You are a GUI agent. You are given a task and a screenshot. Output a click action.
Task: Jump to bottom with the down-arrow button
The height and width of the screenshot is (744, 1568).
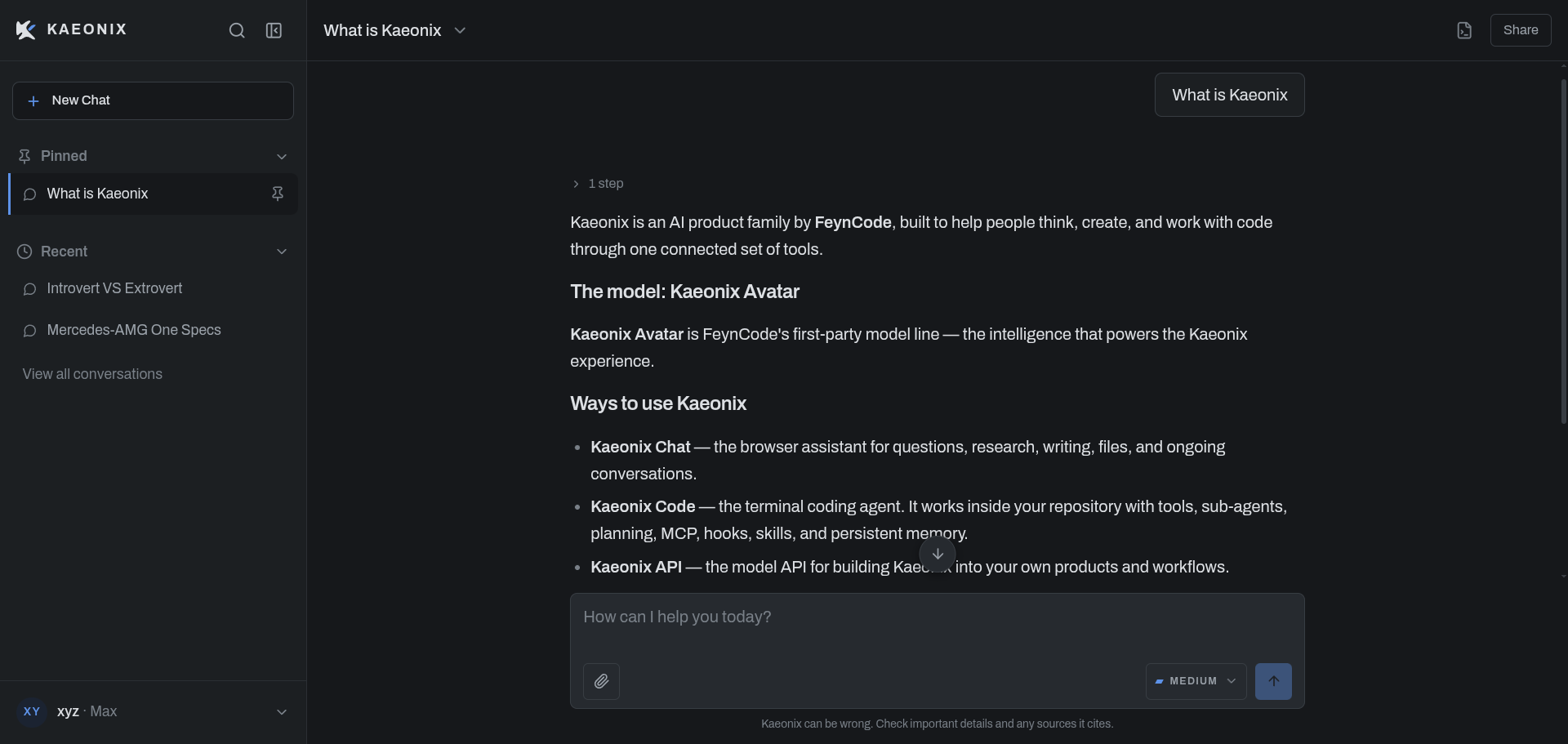[938, 554]
